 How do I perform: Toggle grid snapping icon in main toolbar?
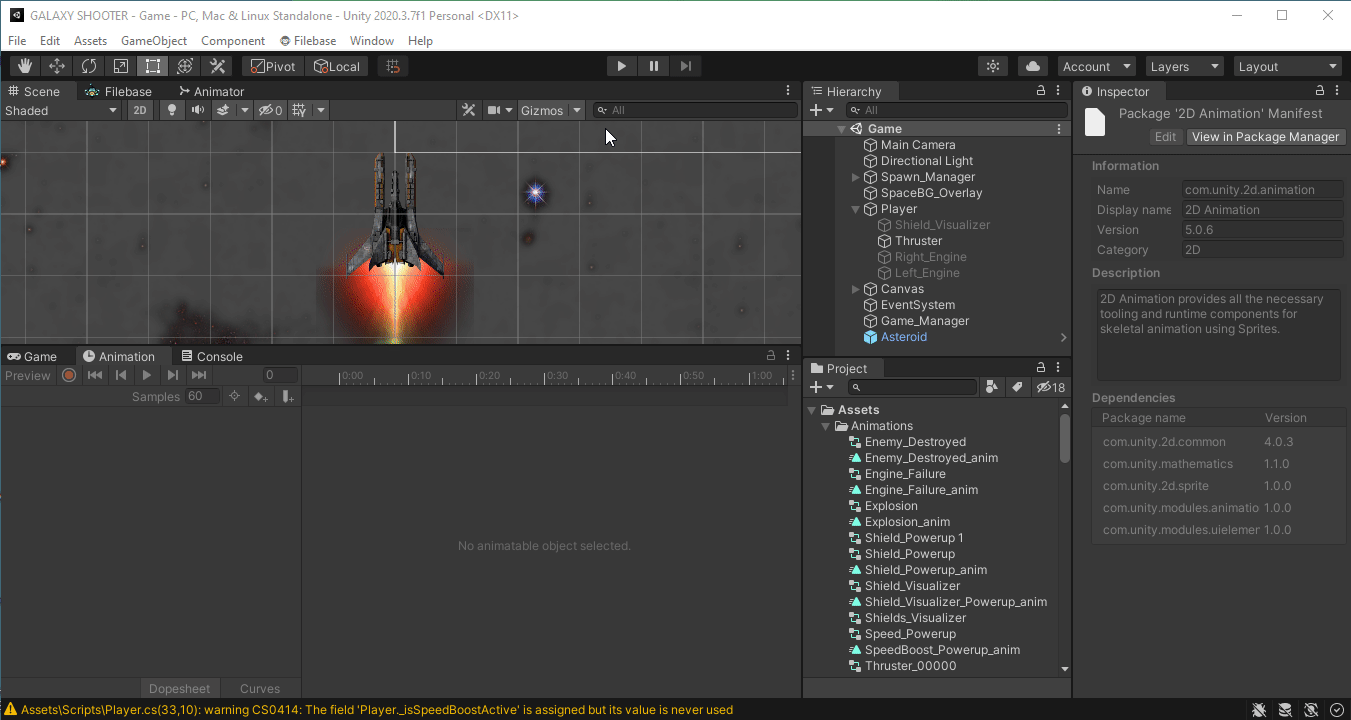coord(393,66)
